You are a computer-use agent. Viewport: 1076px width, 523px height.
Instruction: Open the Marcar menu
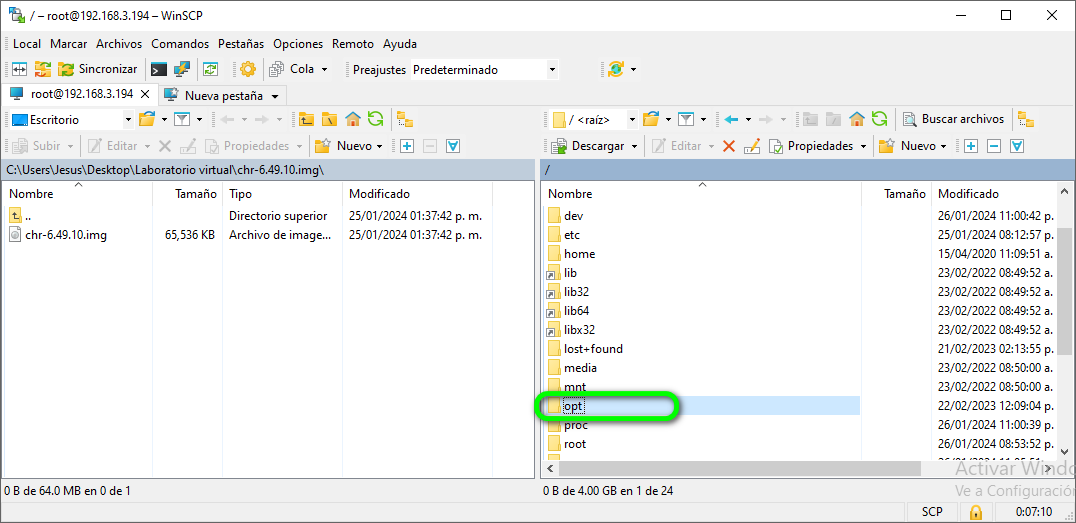pos(69,44)
